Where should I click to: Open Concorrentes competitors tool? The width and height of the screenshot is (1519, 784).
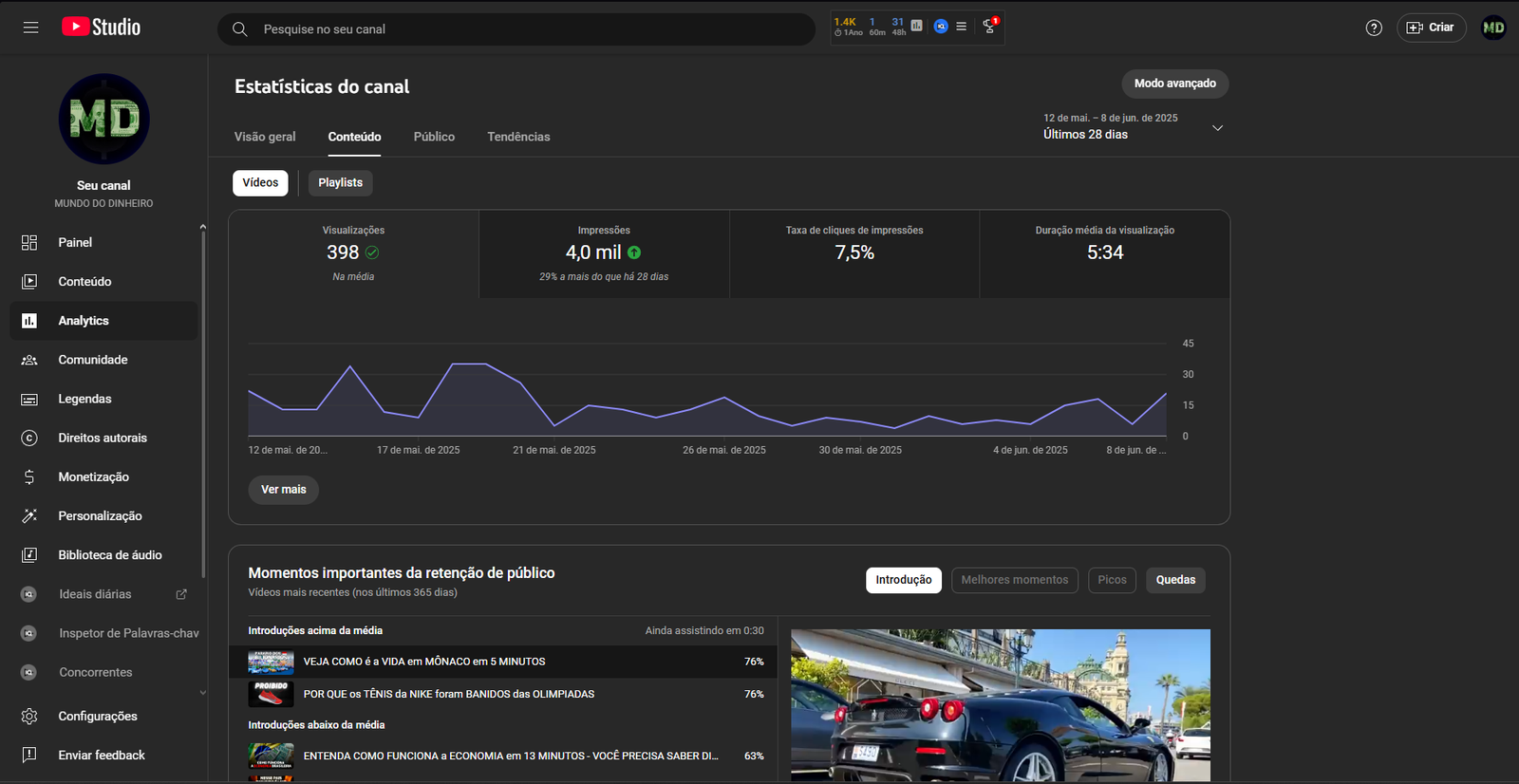pyautogui.click(x=103, y=672)
